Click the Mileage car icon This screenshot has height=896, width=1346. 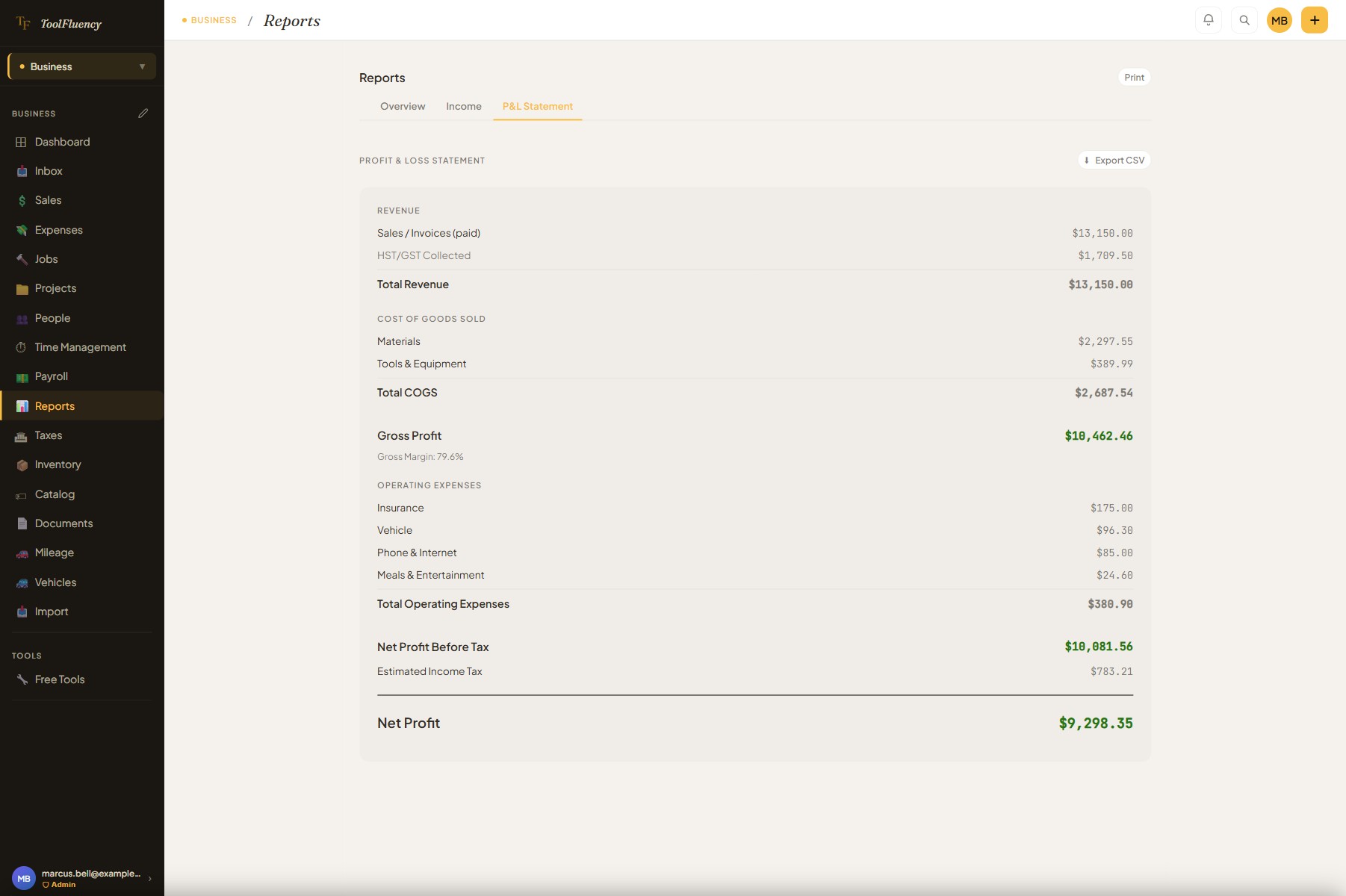click(22, 553)
